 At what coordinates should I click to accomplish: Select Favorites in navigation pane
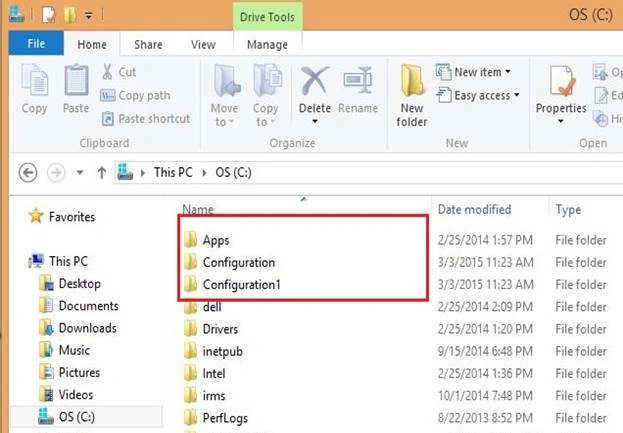click(62, 216)
